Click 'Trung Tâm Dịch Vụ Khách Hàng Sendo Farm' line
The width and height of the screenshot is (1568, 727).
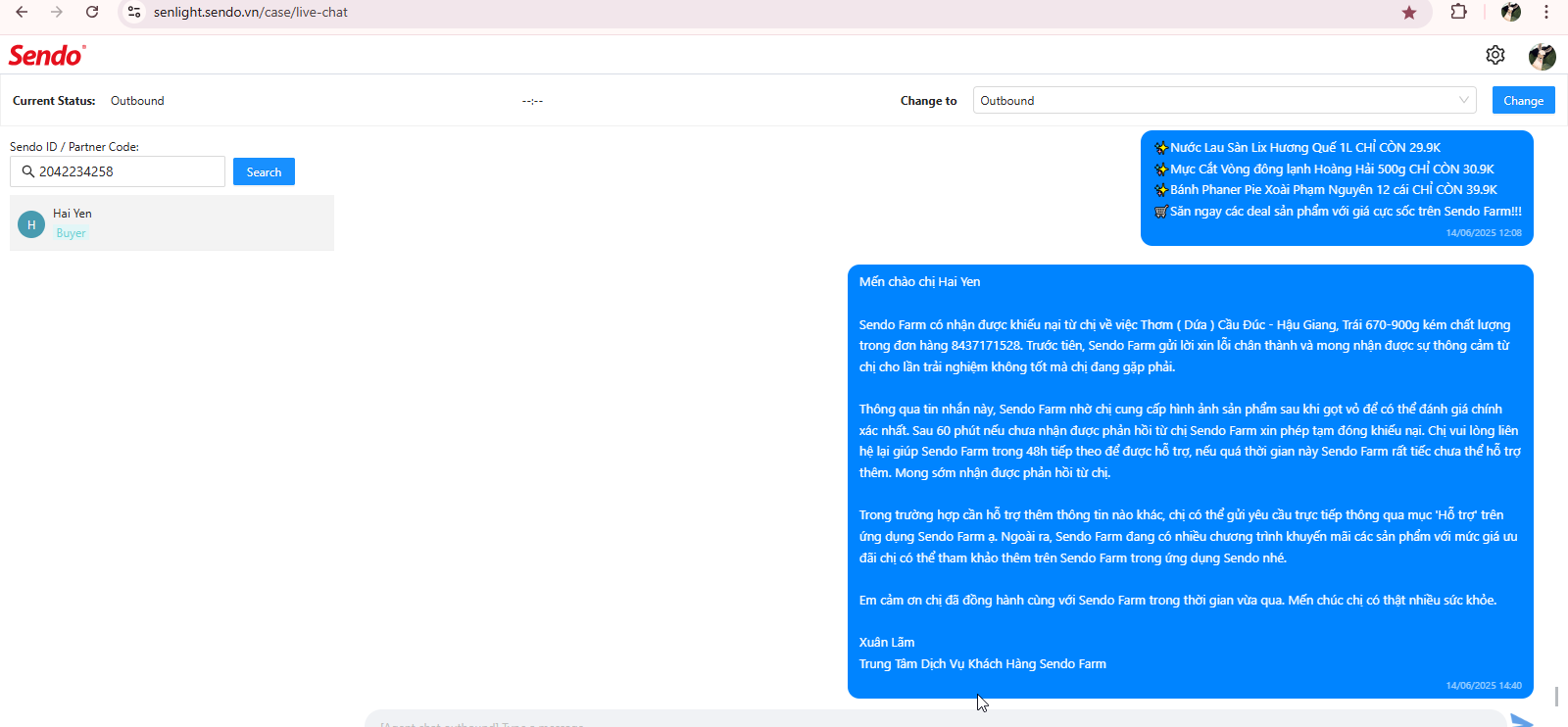click(x=982, y=664)
